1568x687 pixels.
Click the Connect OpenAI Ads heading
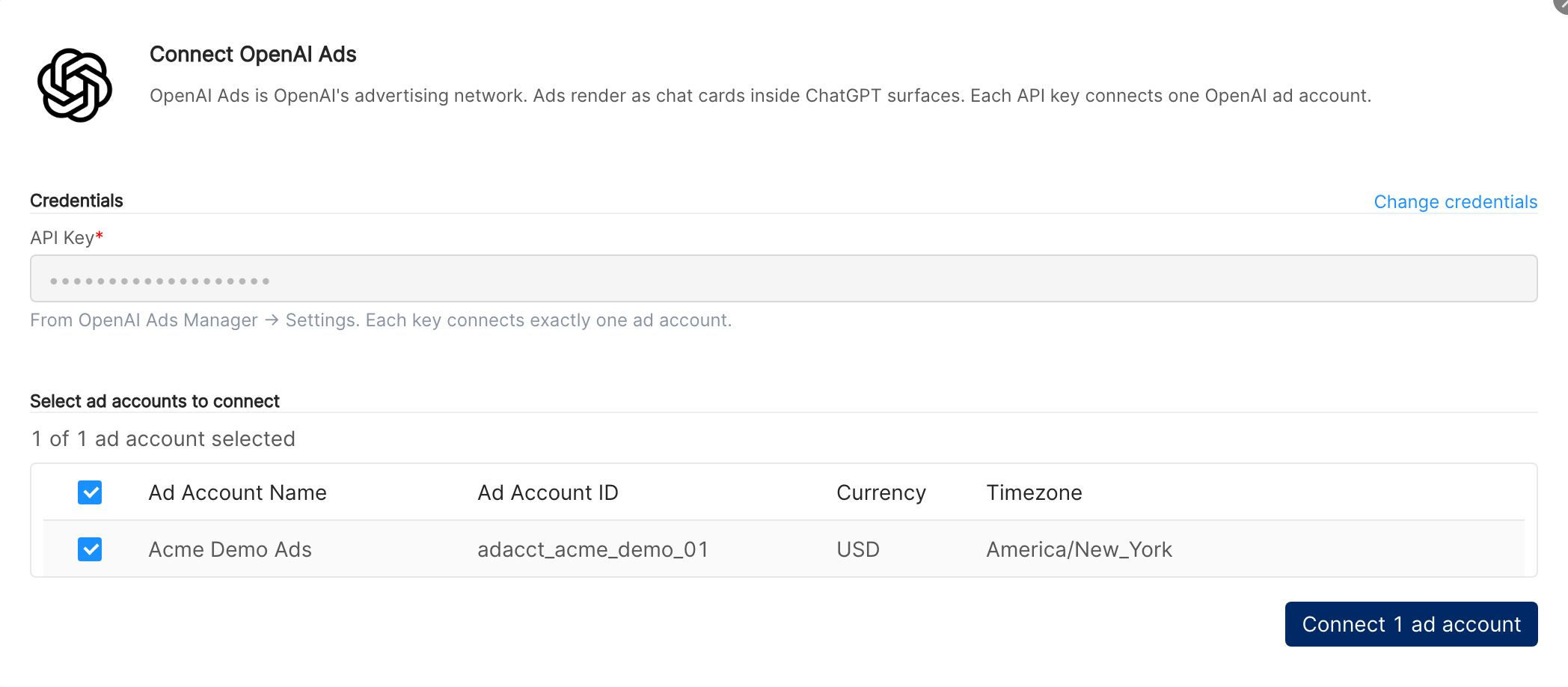tap(253, 55)
